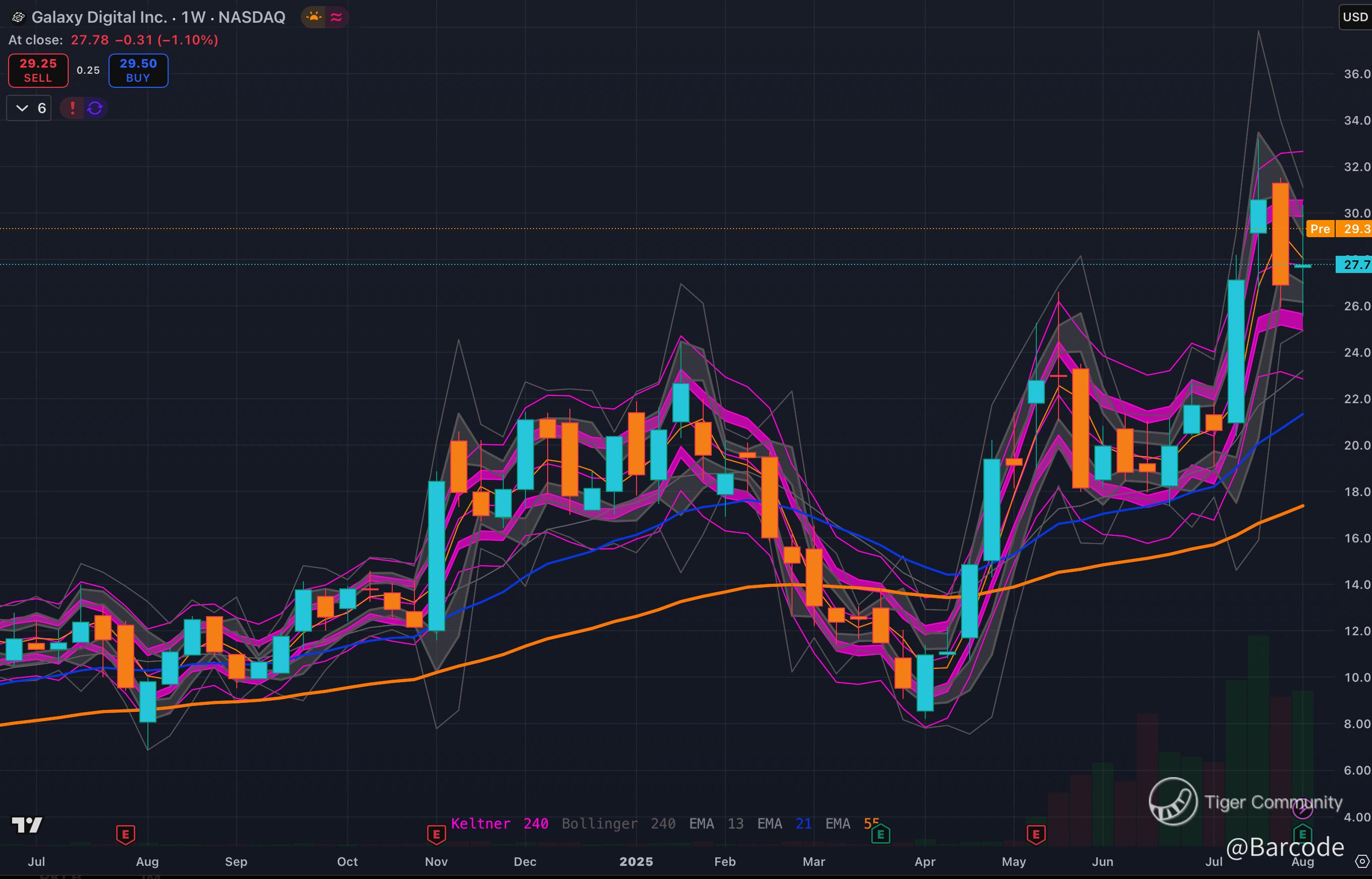Click the pre-market sun session icon
1372x879 pixels.
[313, 17]
